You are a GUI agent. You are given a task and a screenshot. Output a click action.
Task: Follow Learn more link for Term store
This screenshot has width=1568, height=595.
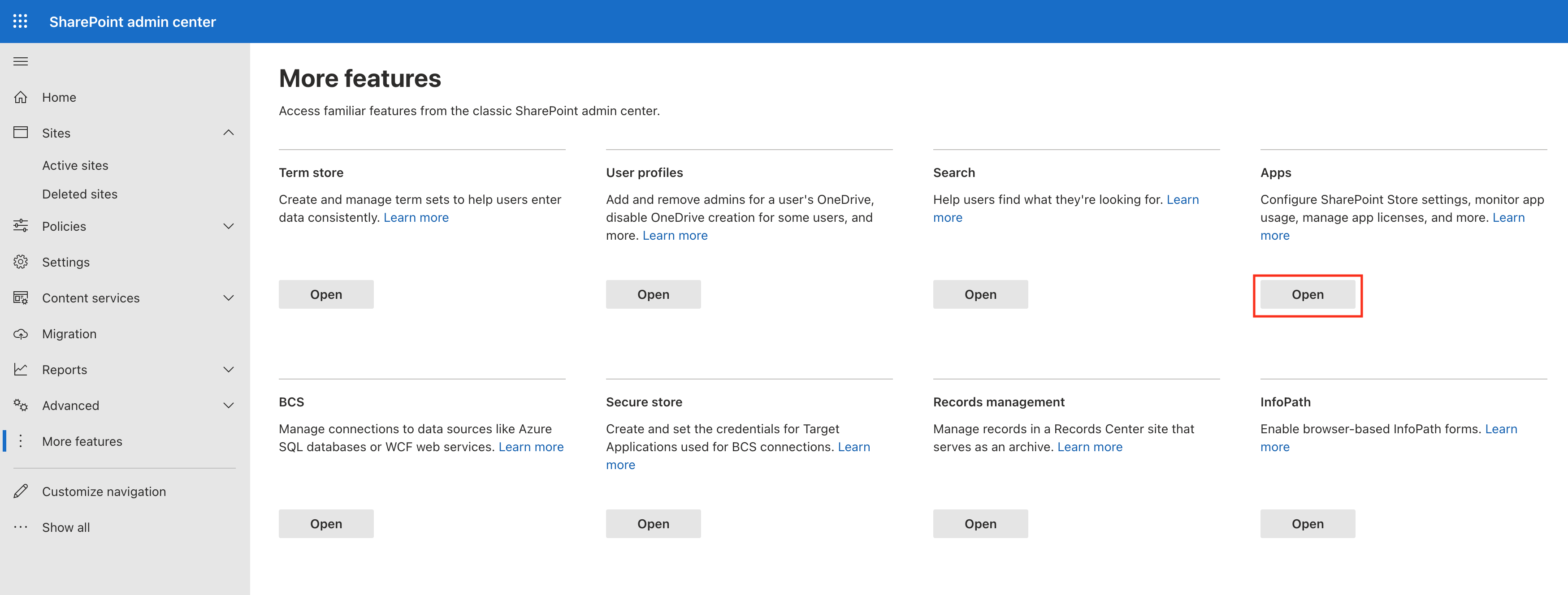(x=416, y=218)
